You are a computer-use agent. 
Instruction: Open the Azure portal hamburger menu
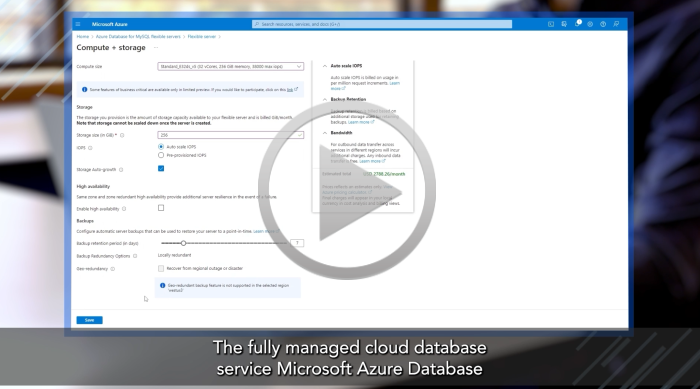pyautogui.click(x=78, y=24)
